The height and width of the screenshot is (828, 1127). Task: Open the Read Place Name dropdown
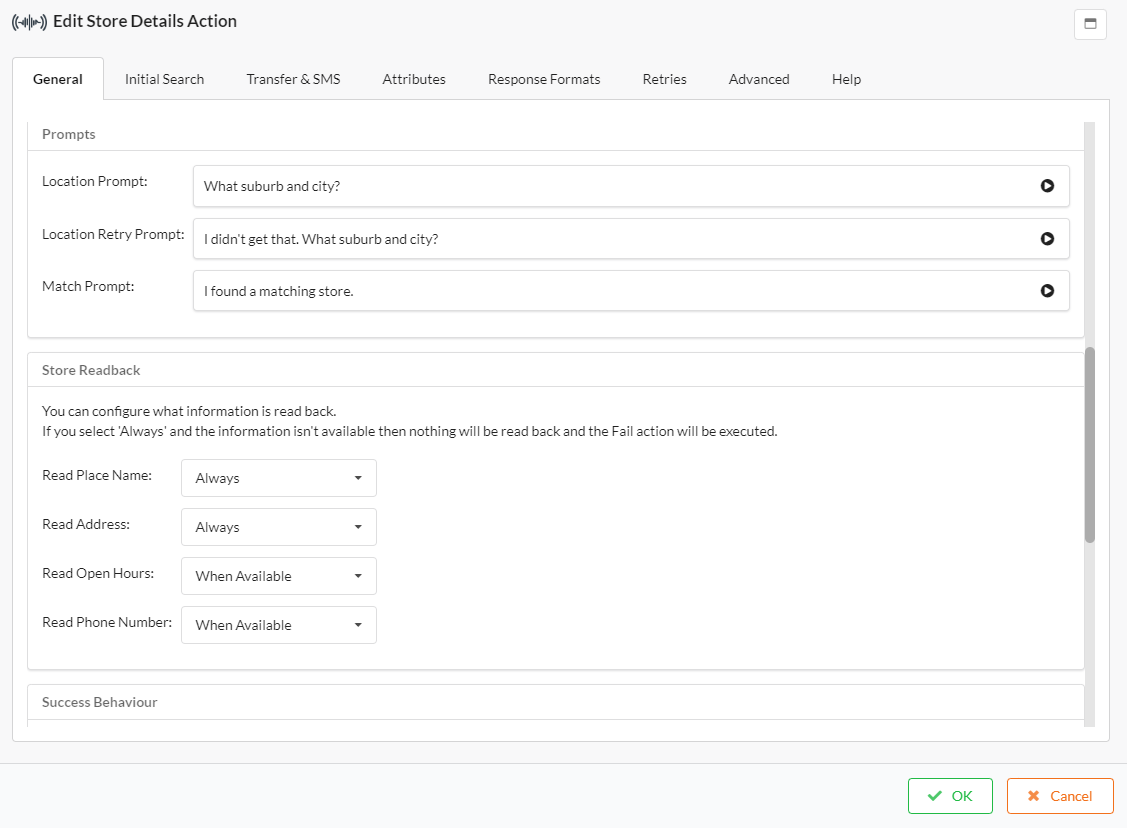pyautogui.click(x=278, y=478)
